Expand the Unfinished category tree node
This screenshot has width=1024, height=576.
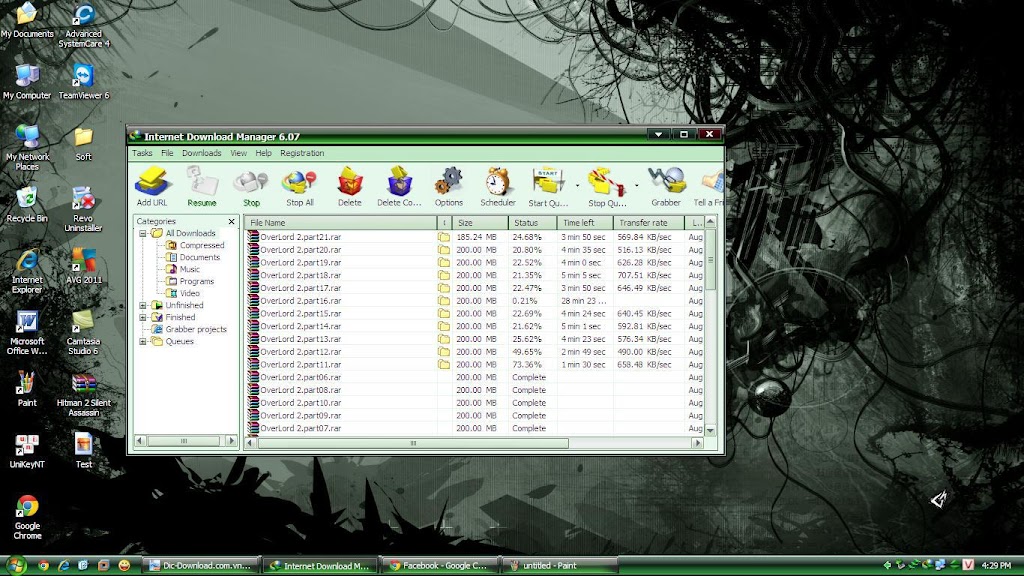143,305
